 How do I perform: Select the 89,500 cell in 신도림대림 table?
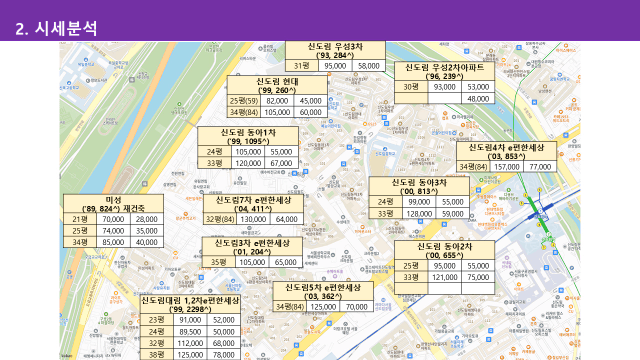point(190,332)
